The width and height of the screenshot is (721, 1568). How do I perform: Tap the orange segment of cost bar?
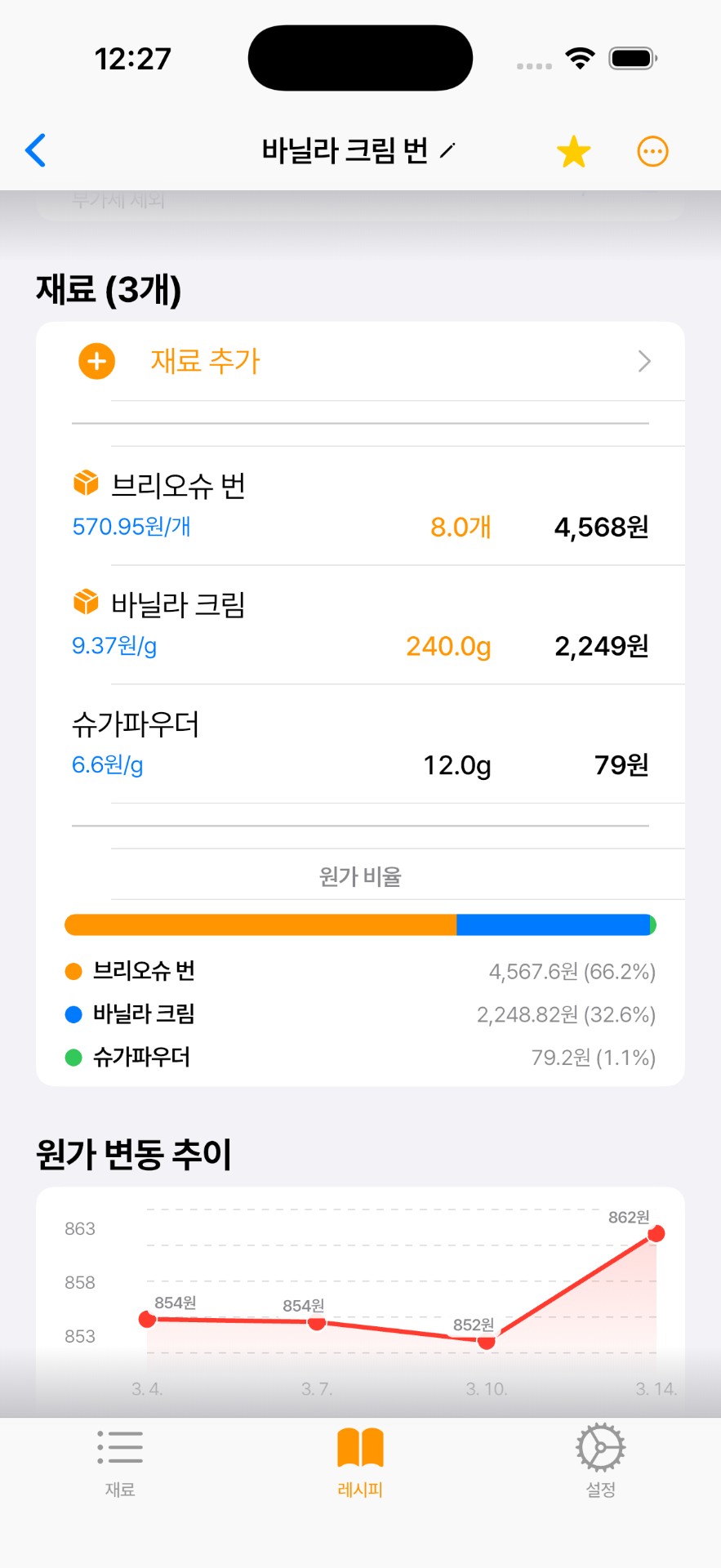point(260,924)
